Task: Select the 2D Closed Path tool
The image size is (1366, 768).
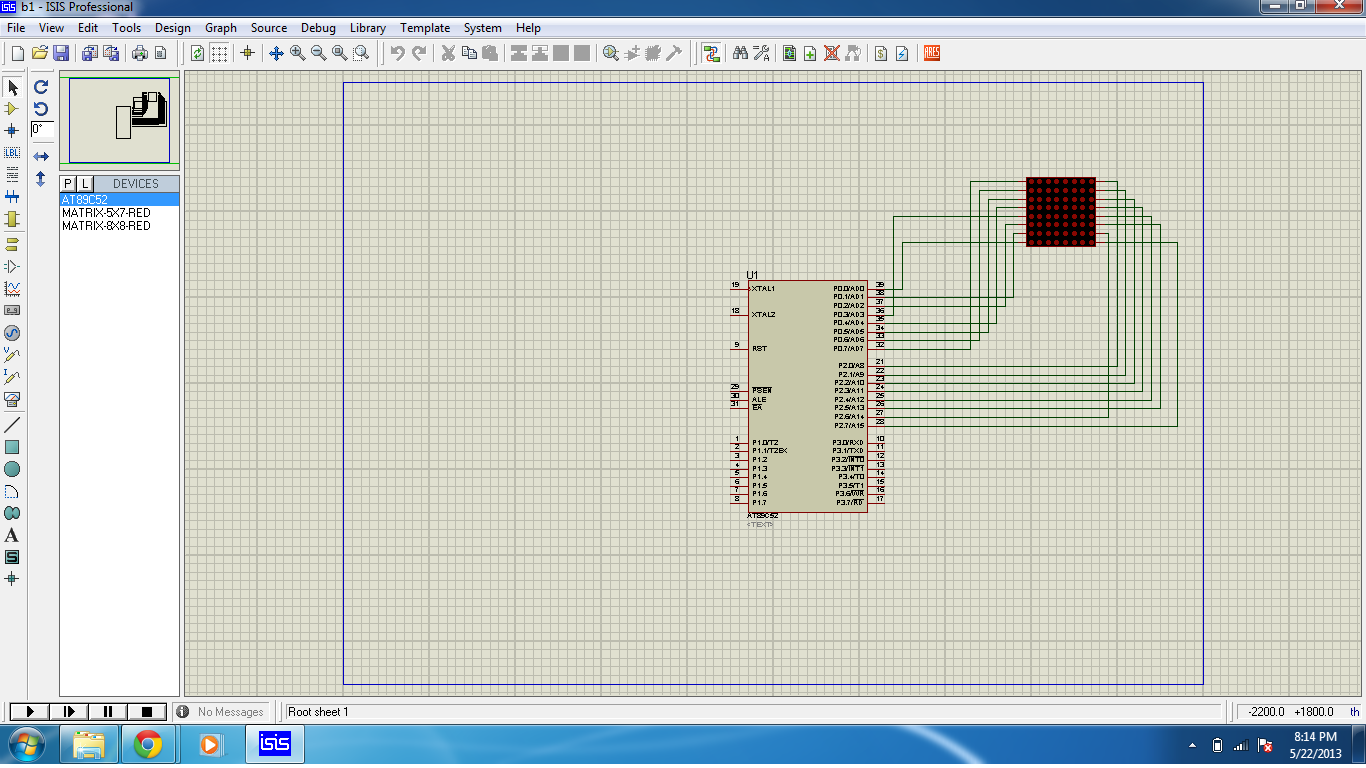Action: (12, 513)
